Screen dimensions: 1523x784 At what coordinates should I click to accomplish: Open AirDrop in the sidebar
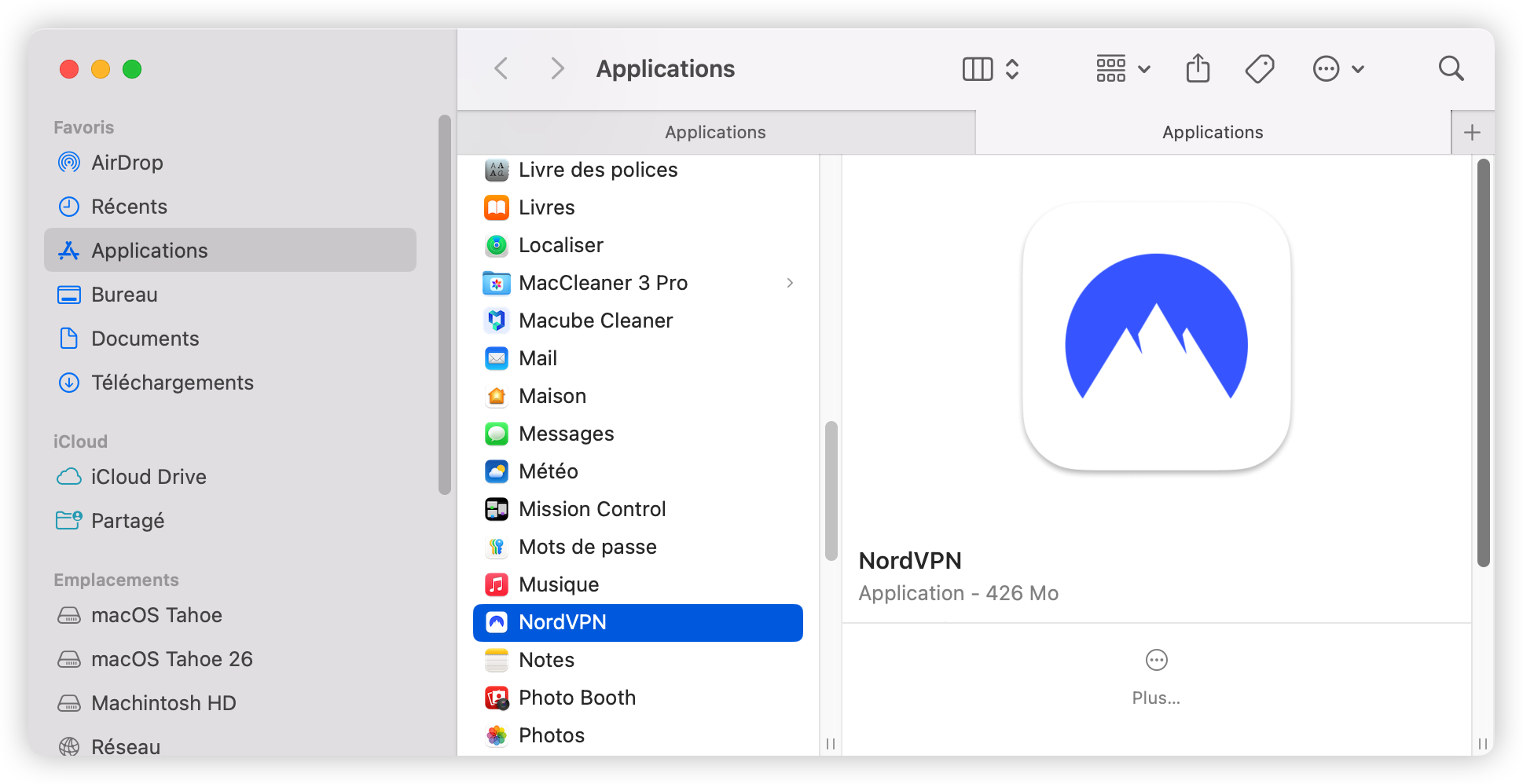click(x=230, y=163)
